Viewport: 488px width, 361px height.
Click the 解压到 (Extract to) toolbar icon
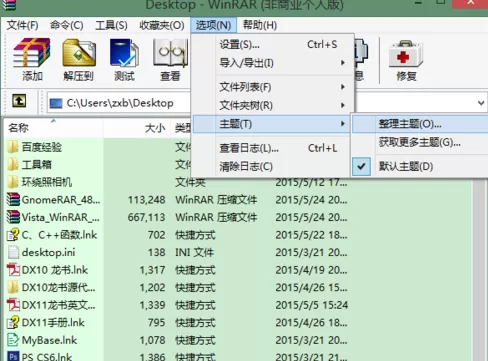pos(79,53)
